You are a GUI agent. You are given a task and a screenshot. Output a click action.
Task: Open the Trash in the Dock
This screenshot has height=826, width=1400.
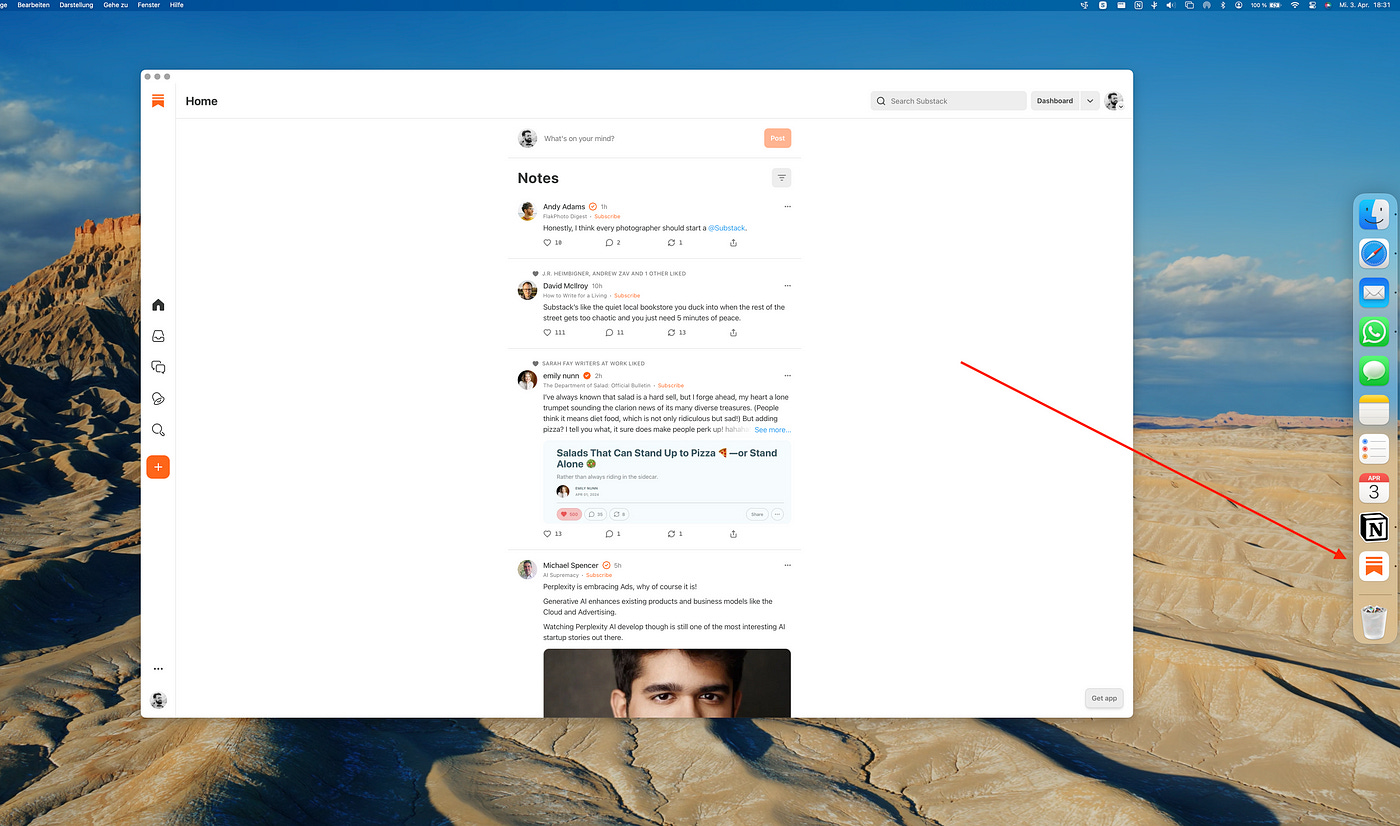[1374, 621]
